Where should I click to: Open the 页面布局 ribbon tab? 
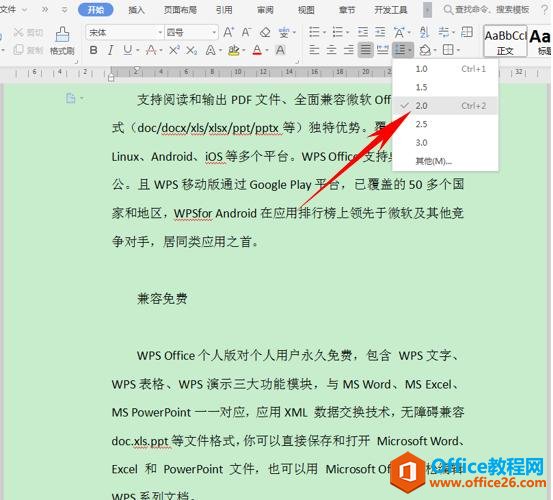(x=180, y=10)
